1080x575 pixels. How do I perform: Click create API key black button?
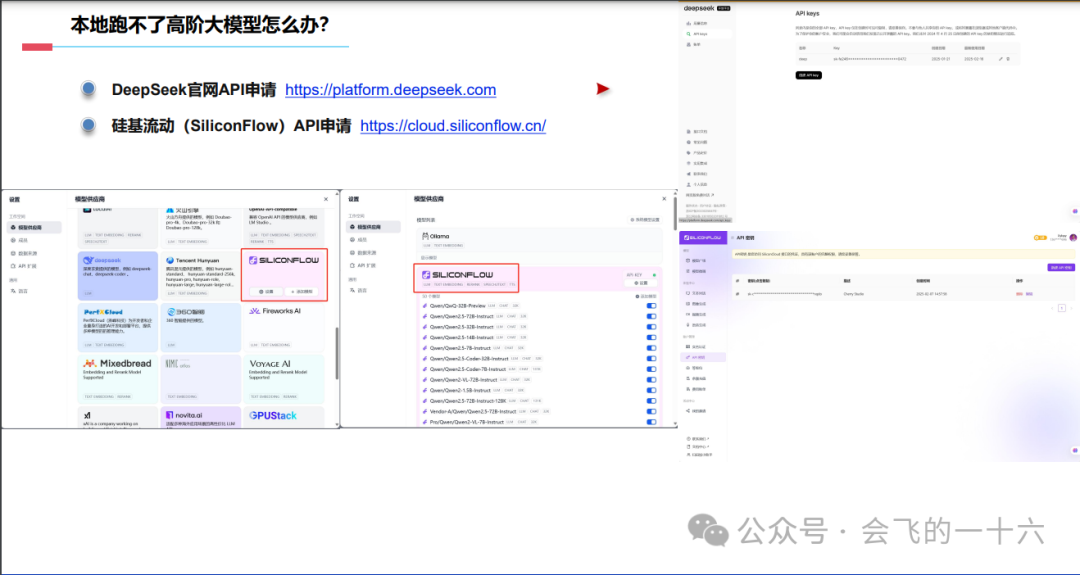tap(809, 75)
